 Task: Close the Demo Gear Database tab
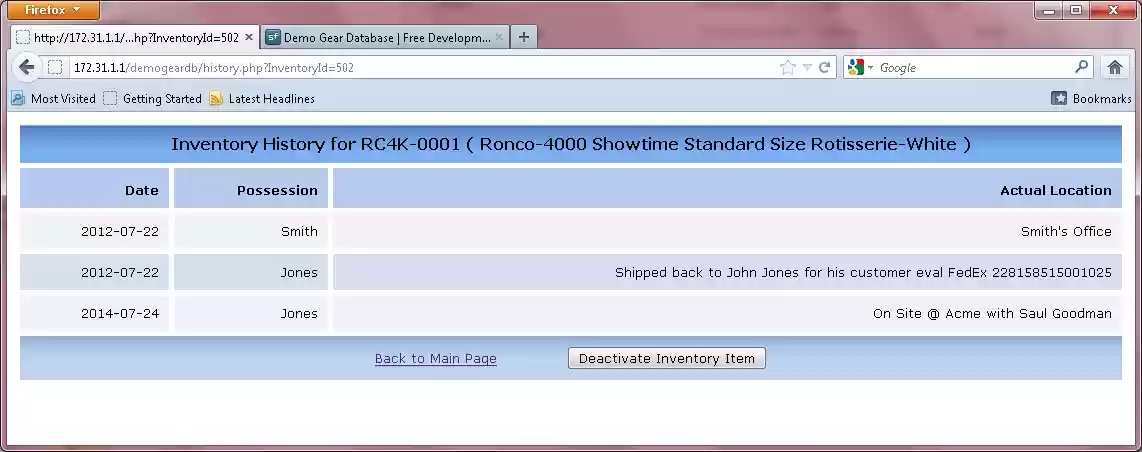[499, 37]
